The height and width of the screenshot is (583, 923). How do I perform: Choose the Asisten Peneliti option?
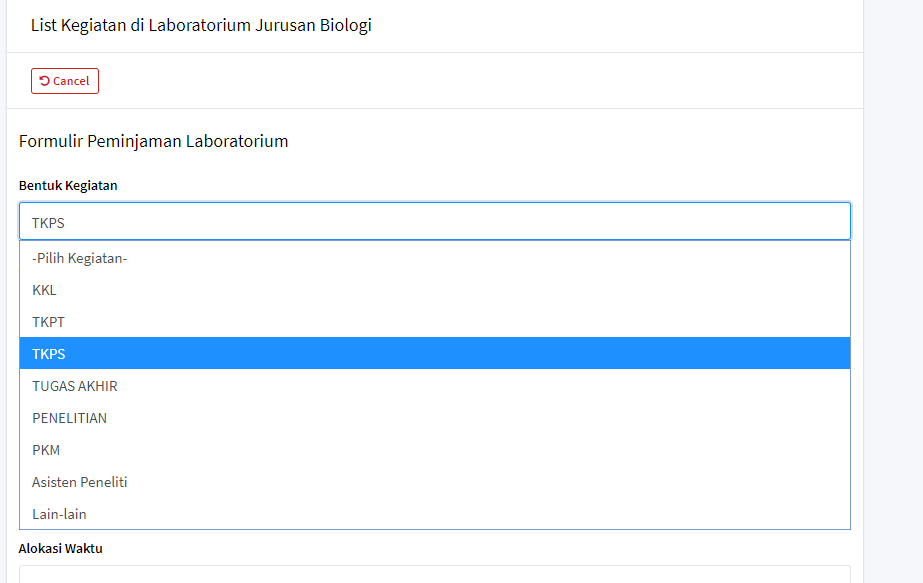(80, 482)
